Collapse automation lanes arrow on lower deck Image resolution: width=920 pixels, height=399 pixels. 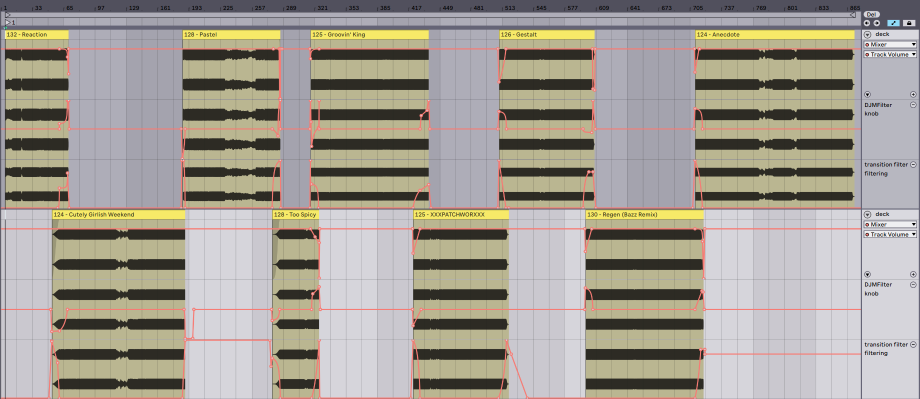[867, 275]
